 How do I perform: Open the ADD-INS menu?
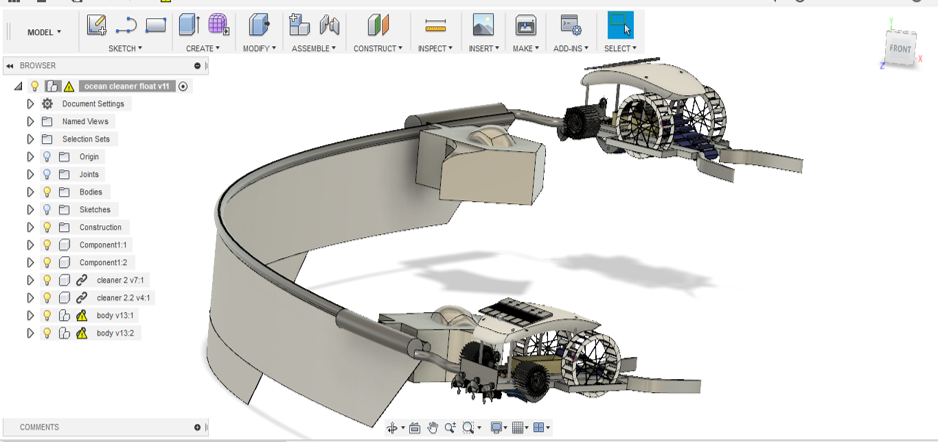[x=571, y=48]
